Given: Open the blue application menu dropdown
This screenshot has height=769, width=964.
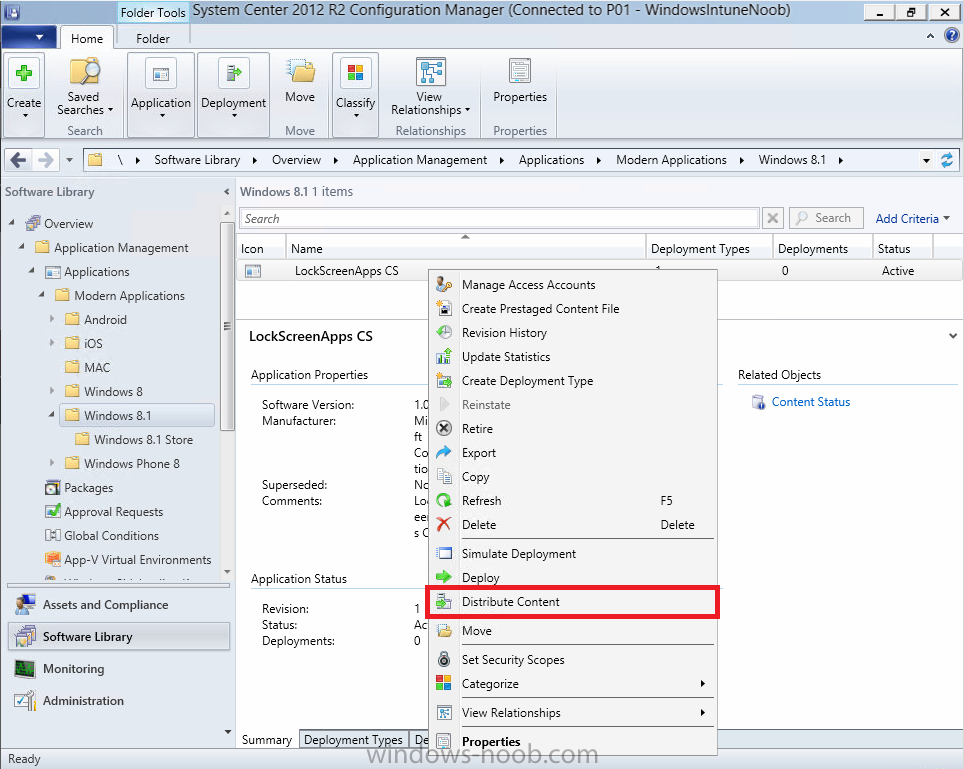Looking at the screenshot, I should [30, 37].
